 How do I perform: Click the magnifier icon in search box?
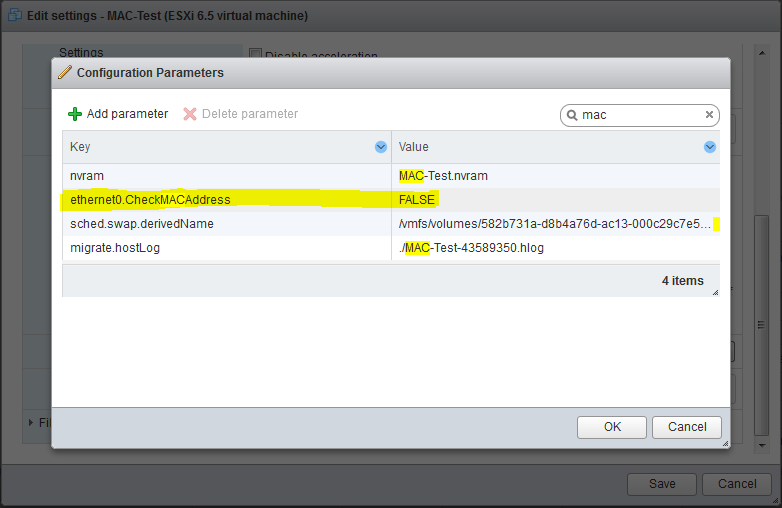pos(572,115)
